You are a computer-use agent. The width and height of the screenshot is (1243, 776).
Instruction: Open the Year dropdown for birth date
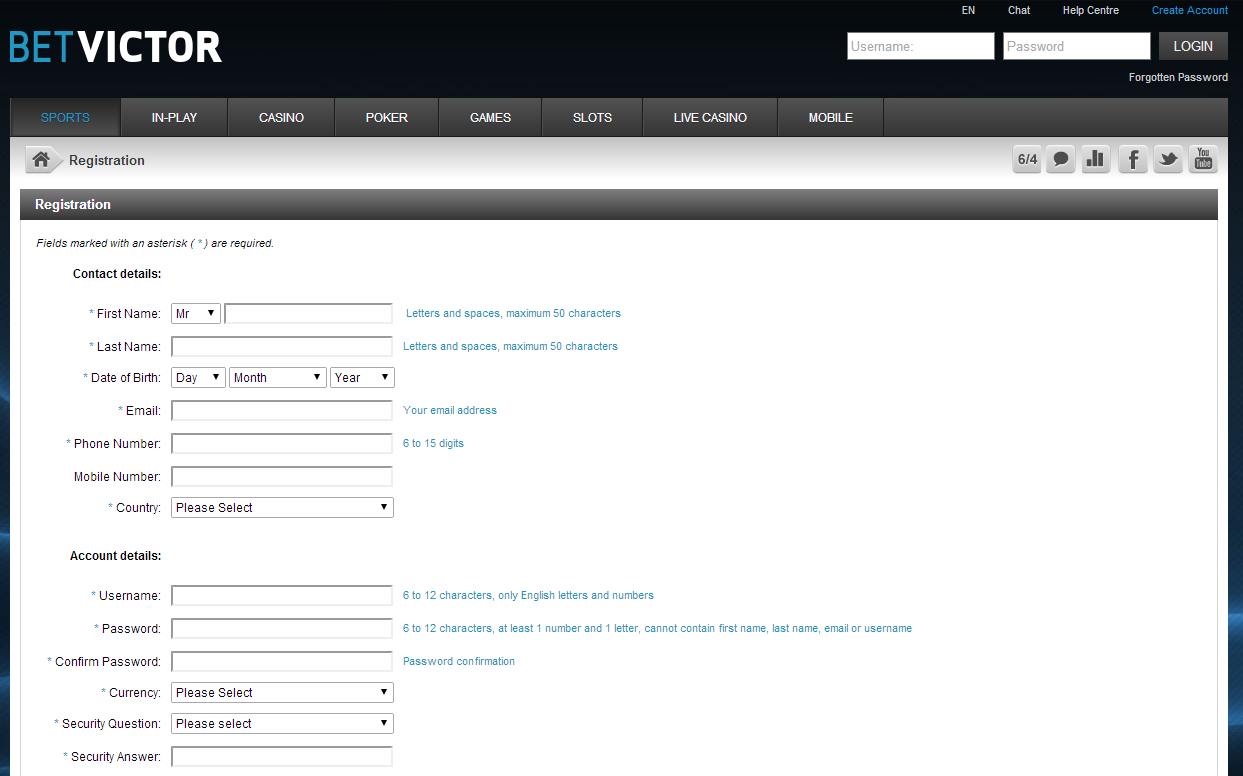(362, 378)
